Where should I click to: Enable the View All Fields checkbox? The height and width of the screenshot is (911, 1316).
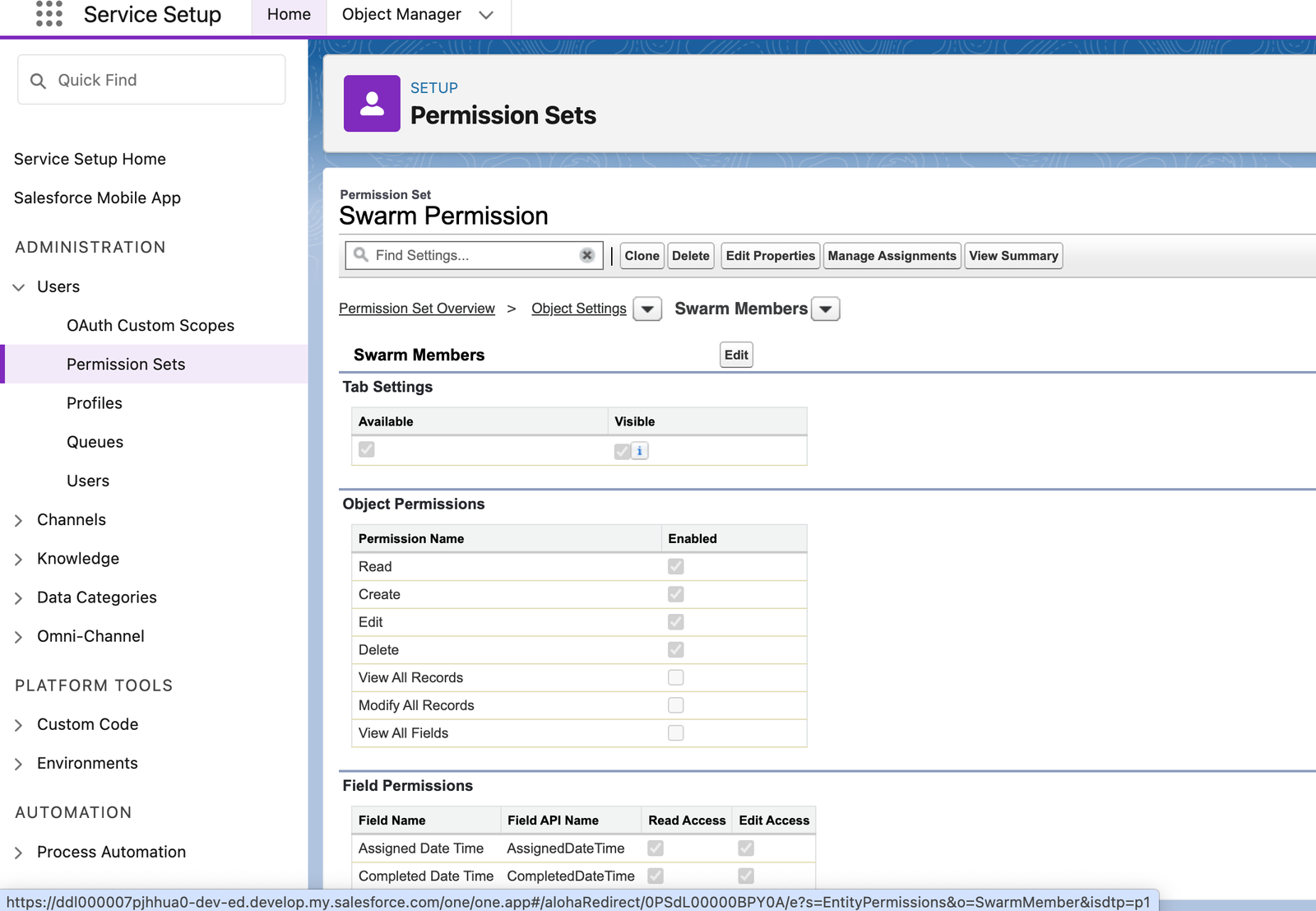[676, 733]
